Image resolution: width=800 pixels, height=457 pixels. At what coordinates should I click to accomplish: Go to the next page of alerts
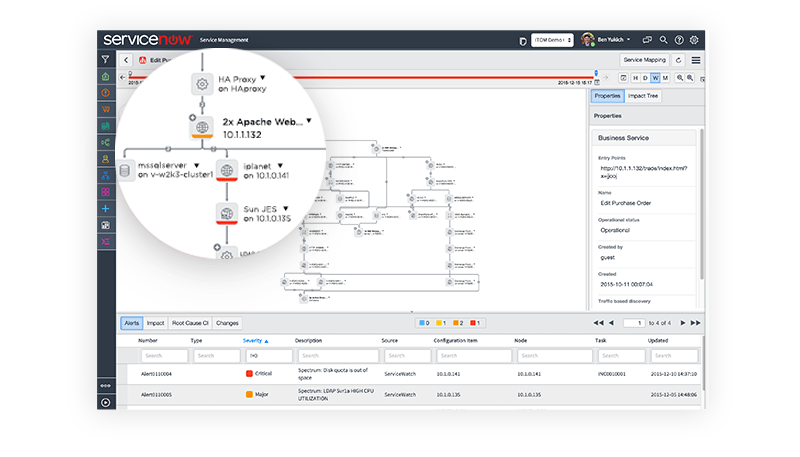point(683,323)
